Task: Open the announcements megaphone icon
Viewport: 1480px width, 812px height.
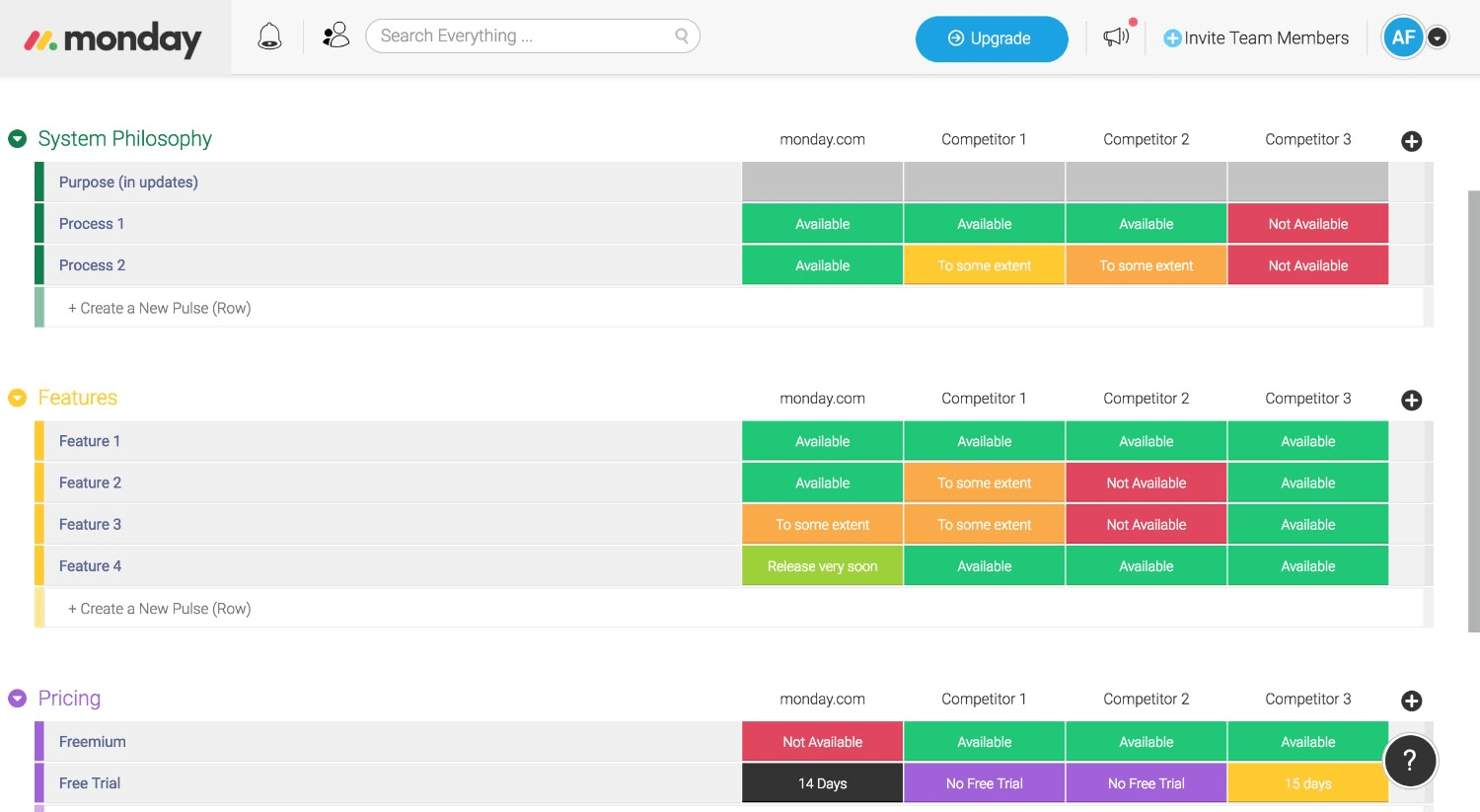Action: pyautogui.click(x=1116, y=37)
